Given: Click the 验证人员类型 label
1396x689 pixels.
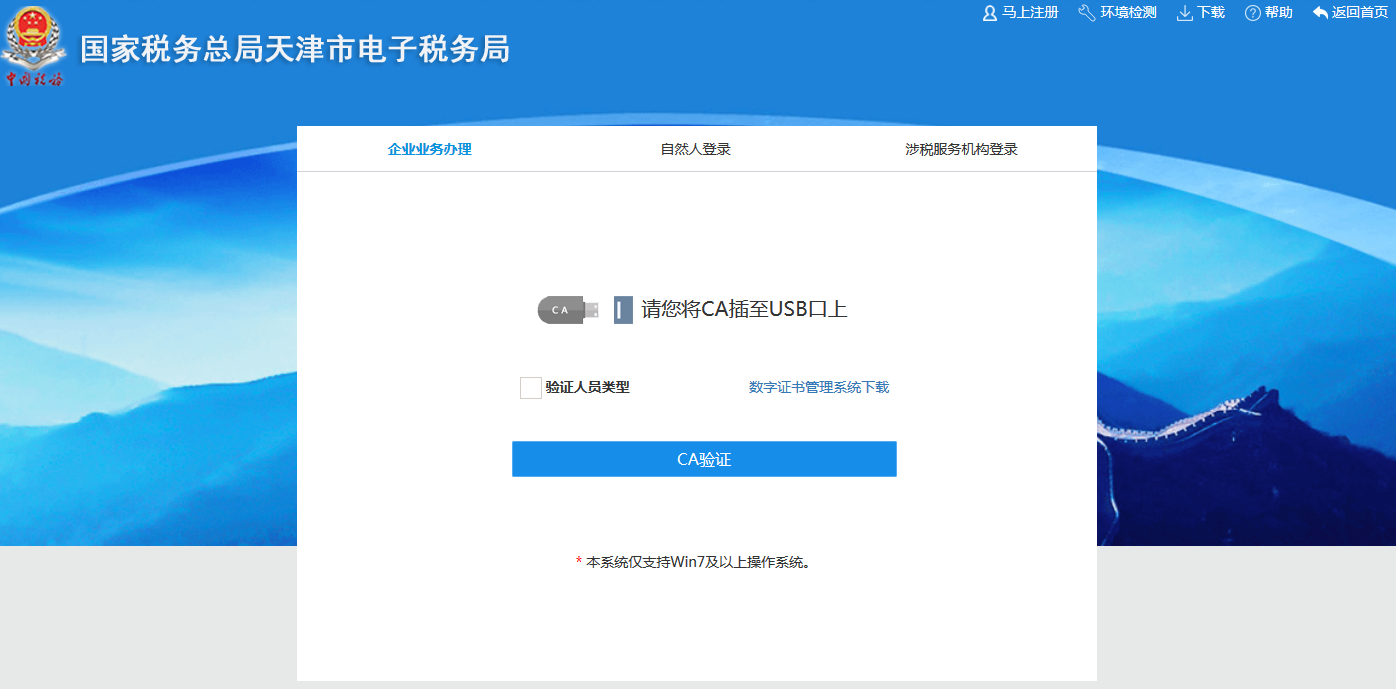Looking at the screenshot, I should (x=587, y=387).
